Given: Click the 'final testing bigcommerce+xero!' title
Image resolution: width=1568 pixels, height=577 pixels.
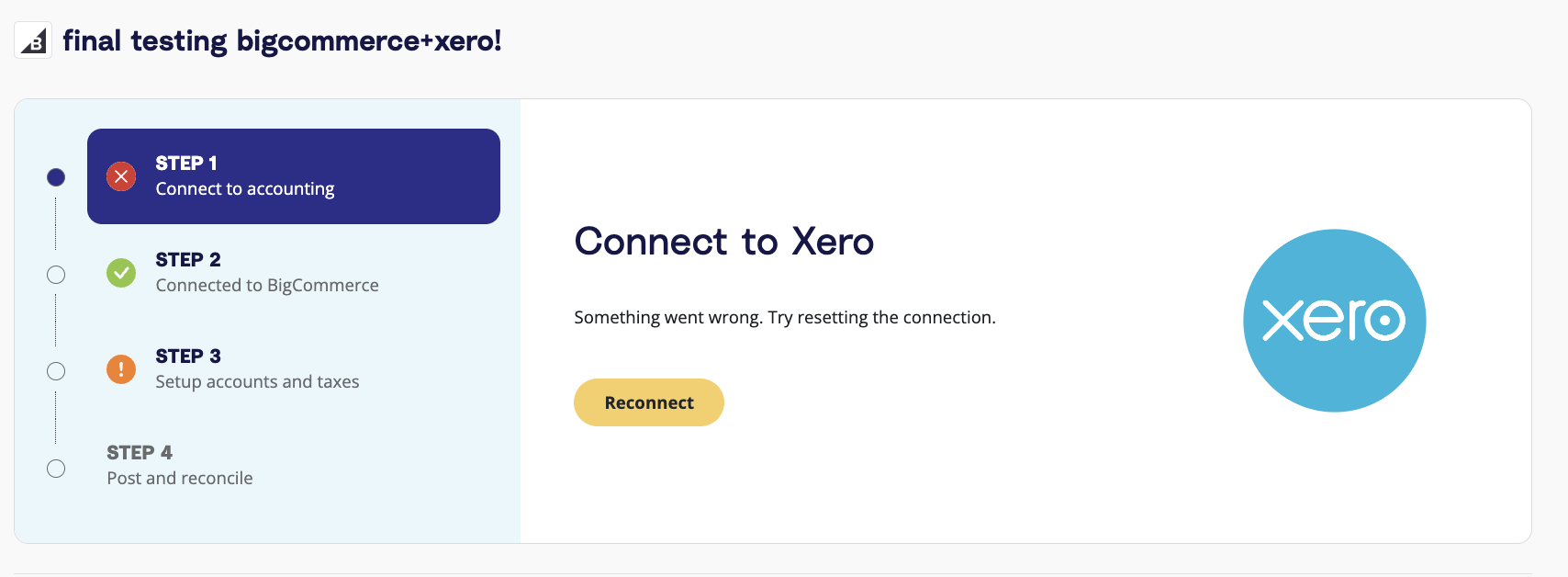Looking at the screenshot, I should 282,40.
